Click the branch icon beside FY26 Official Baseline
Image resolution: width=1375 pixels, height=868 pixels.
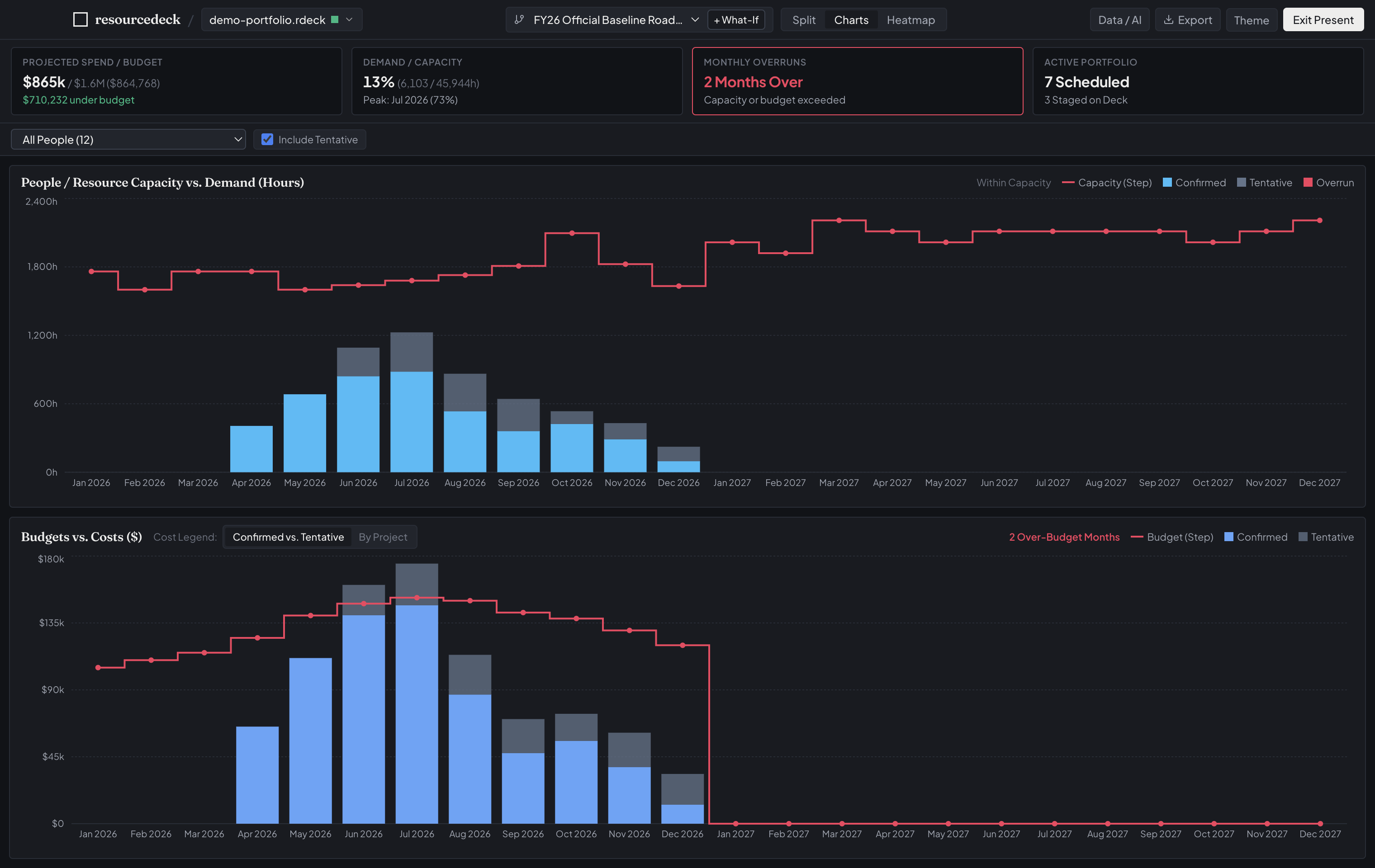[x=519, y=19]
